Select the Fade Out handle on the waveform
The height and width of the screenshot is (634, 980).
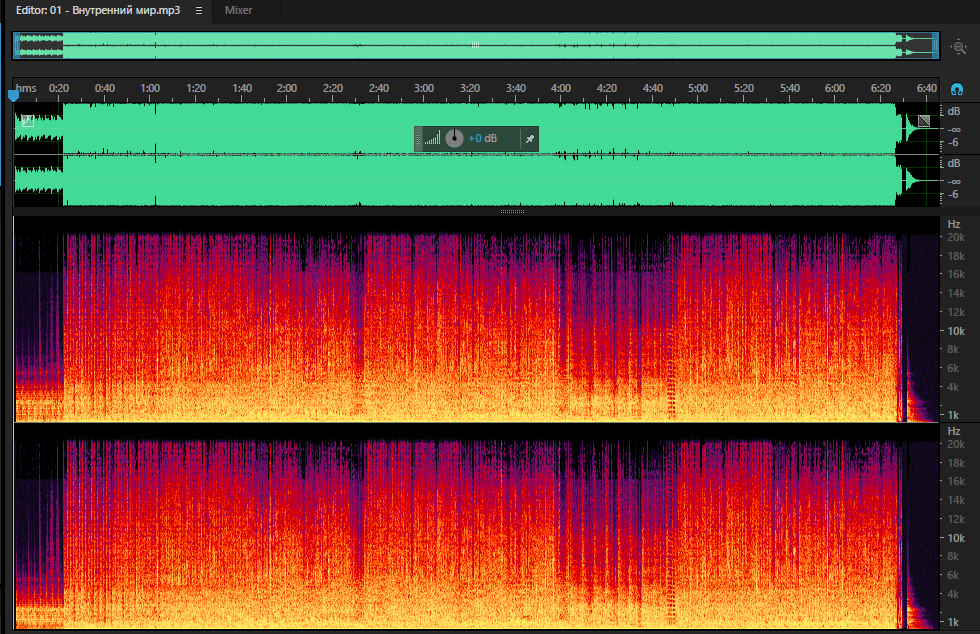(924, 121)
